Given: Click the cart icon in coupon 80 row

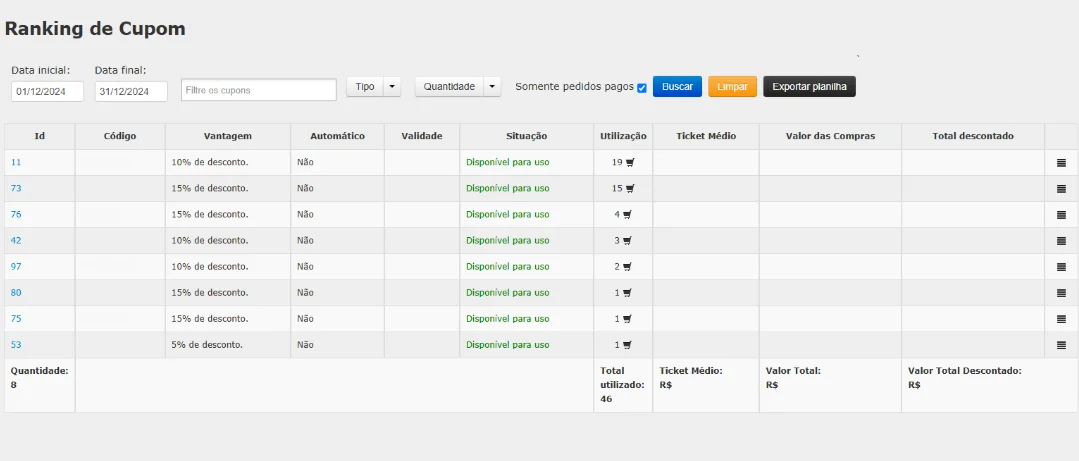Looking at the screenshot, I should click(627, 292).
